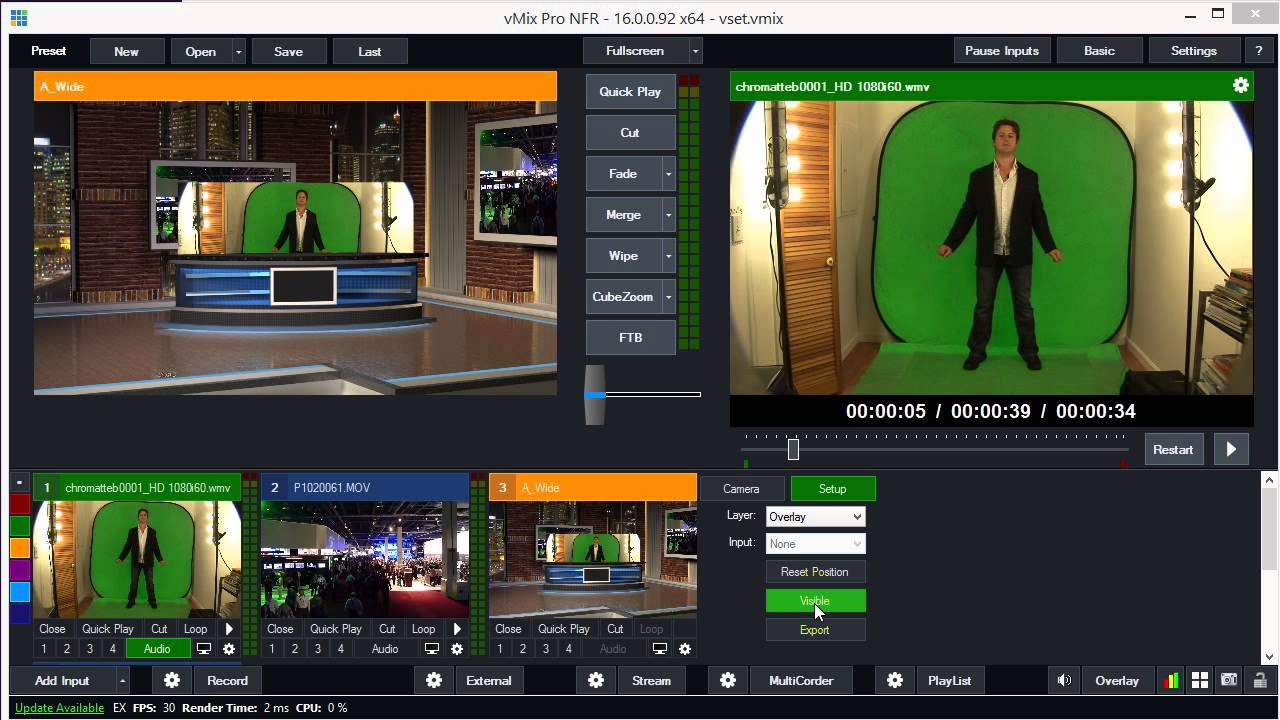Open the preview input settings gear
The width and height of the screenshot is (1280, 720).
(1240, 86)
